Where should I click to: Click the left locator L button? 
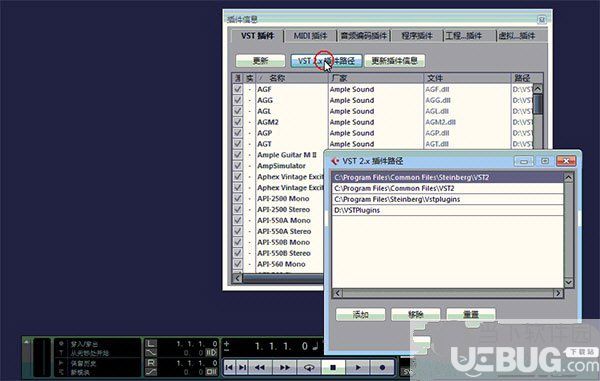[x=151, y=344]
